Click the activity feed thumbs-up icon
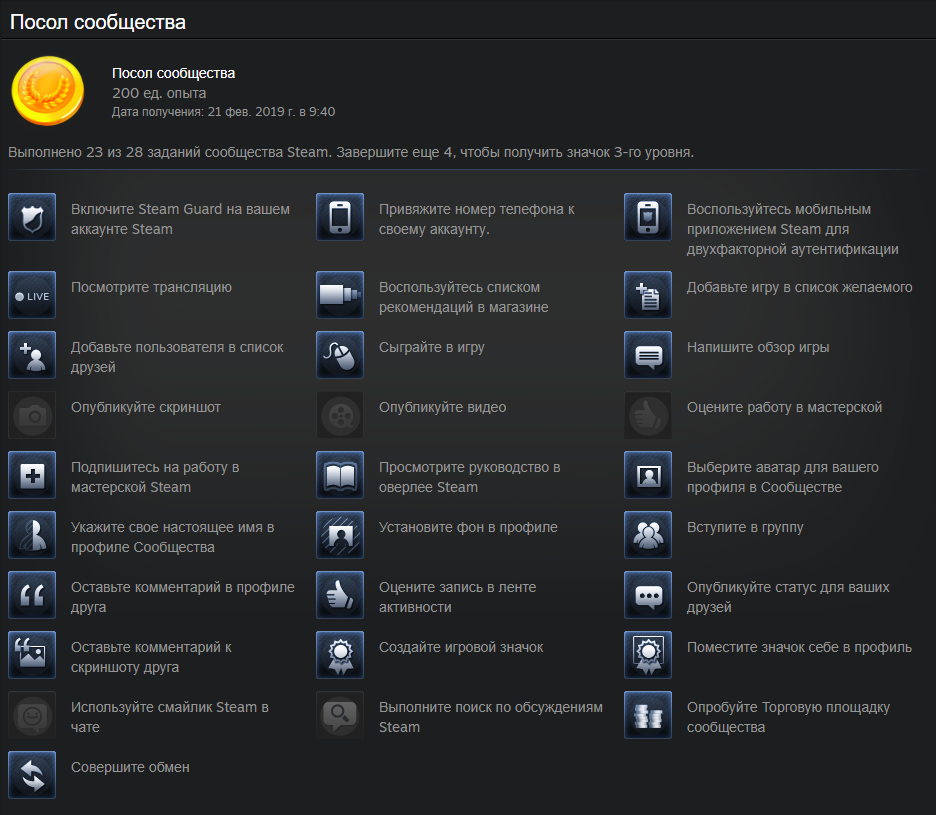The height and width of the screenshot is (815, 936). [x=340, y=595]
